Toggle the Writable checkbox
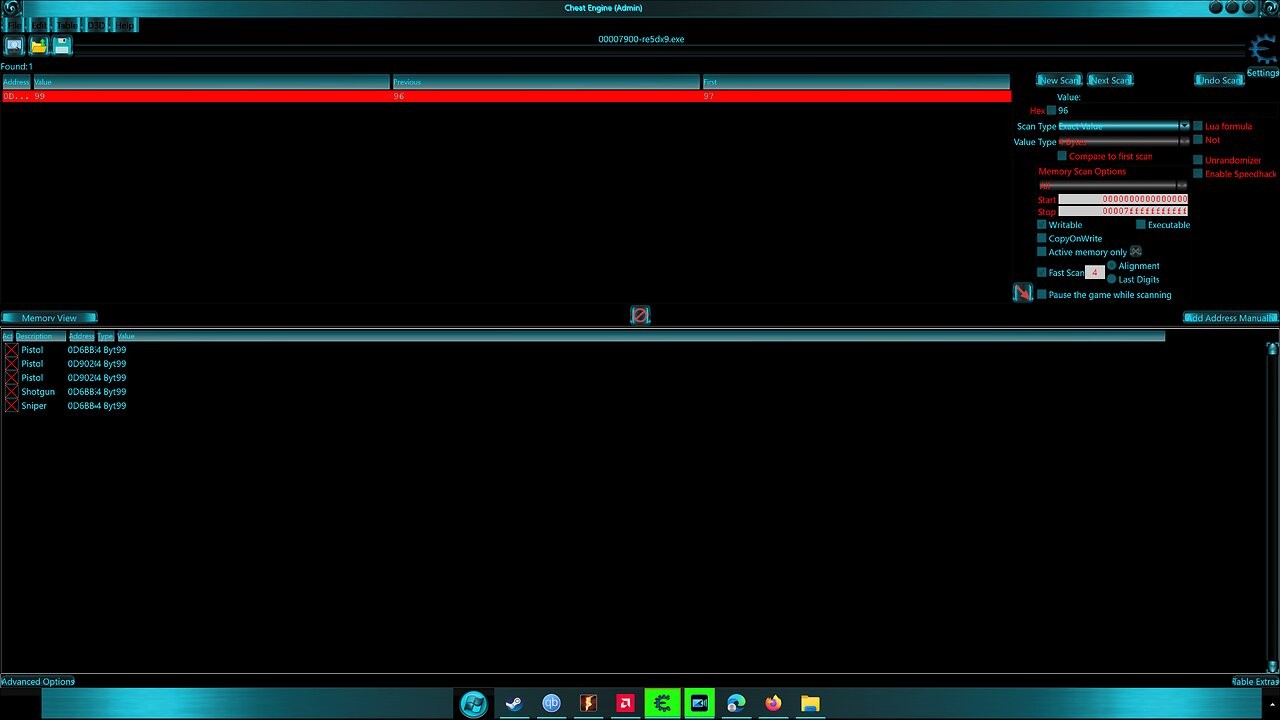The width and height of the screenshot is (1280, 720). (1042, 225)
